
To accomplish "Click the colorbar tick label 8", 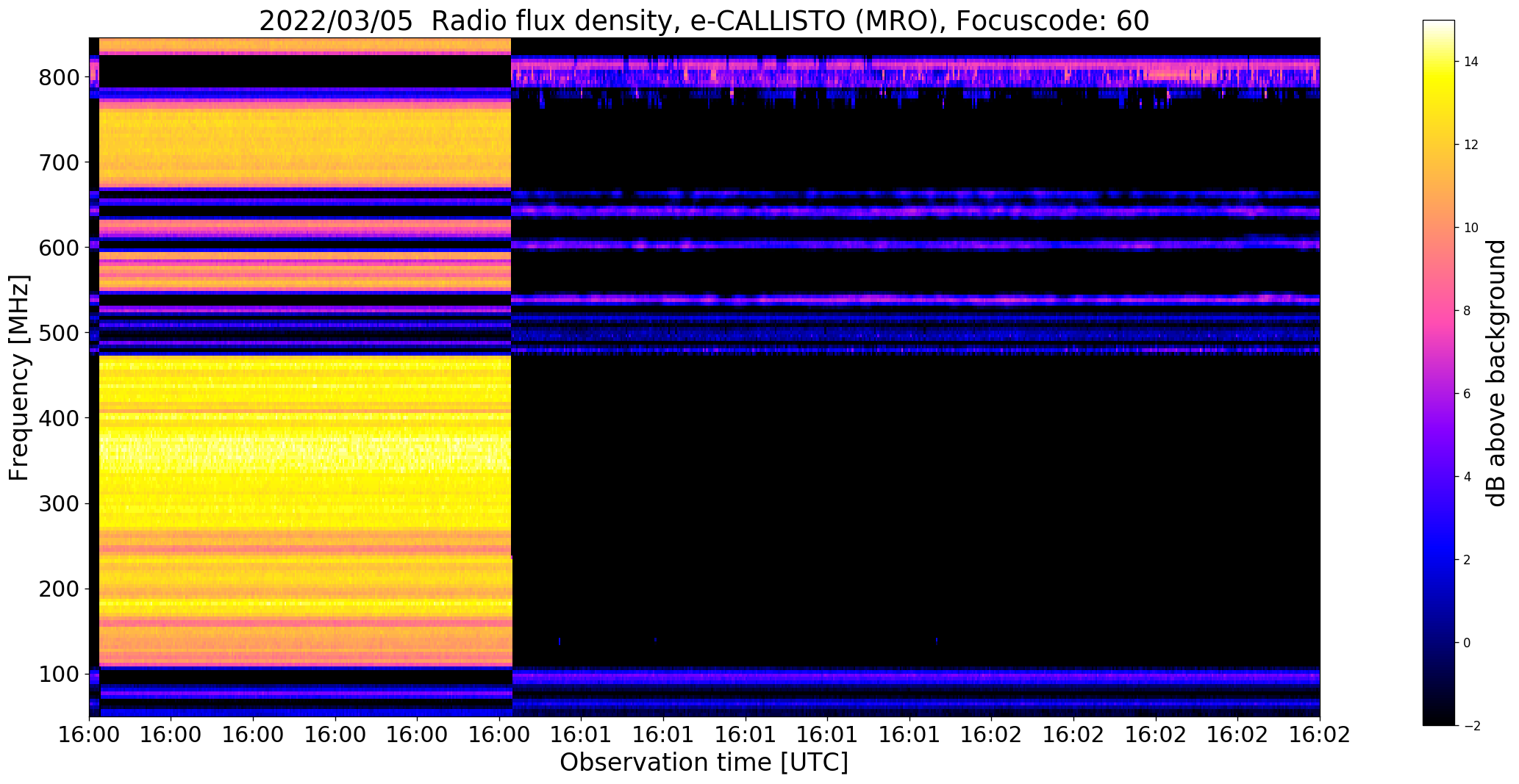I will coord(1468,311).
